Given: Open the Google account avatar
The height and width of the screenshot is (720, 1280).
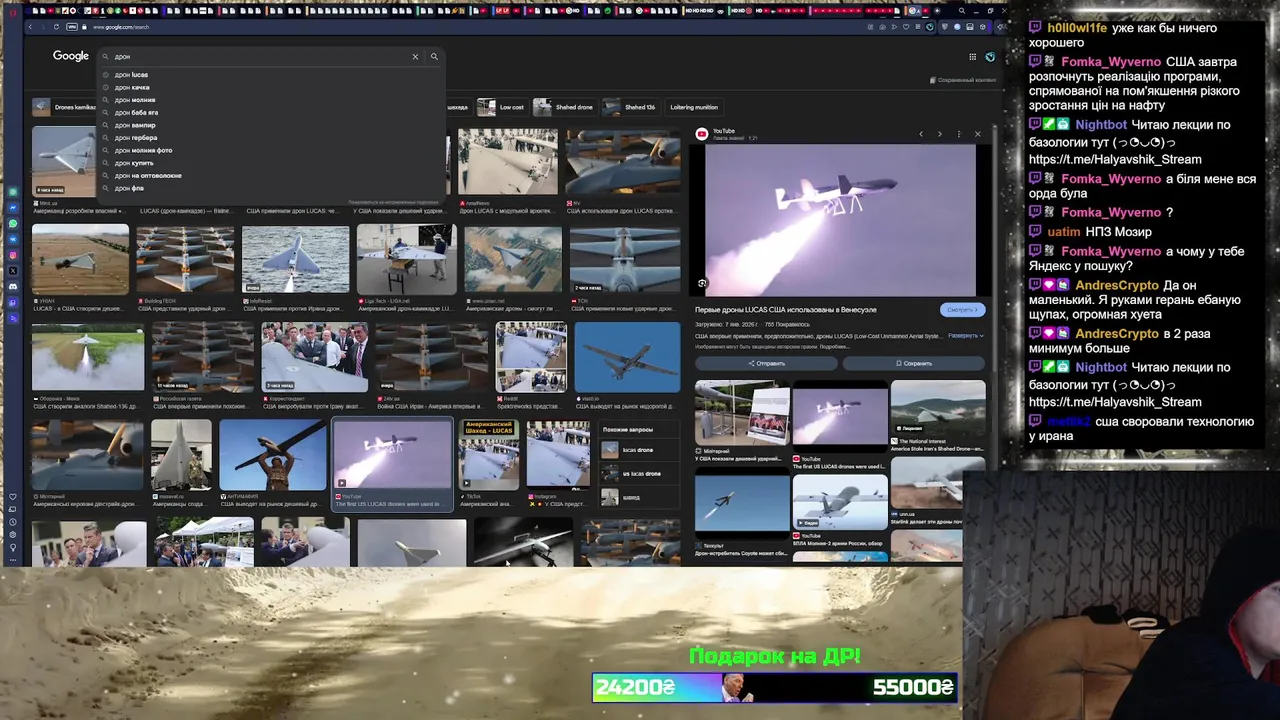Looking at the screenshot, I should (990, 57).
